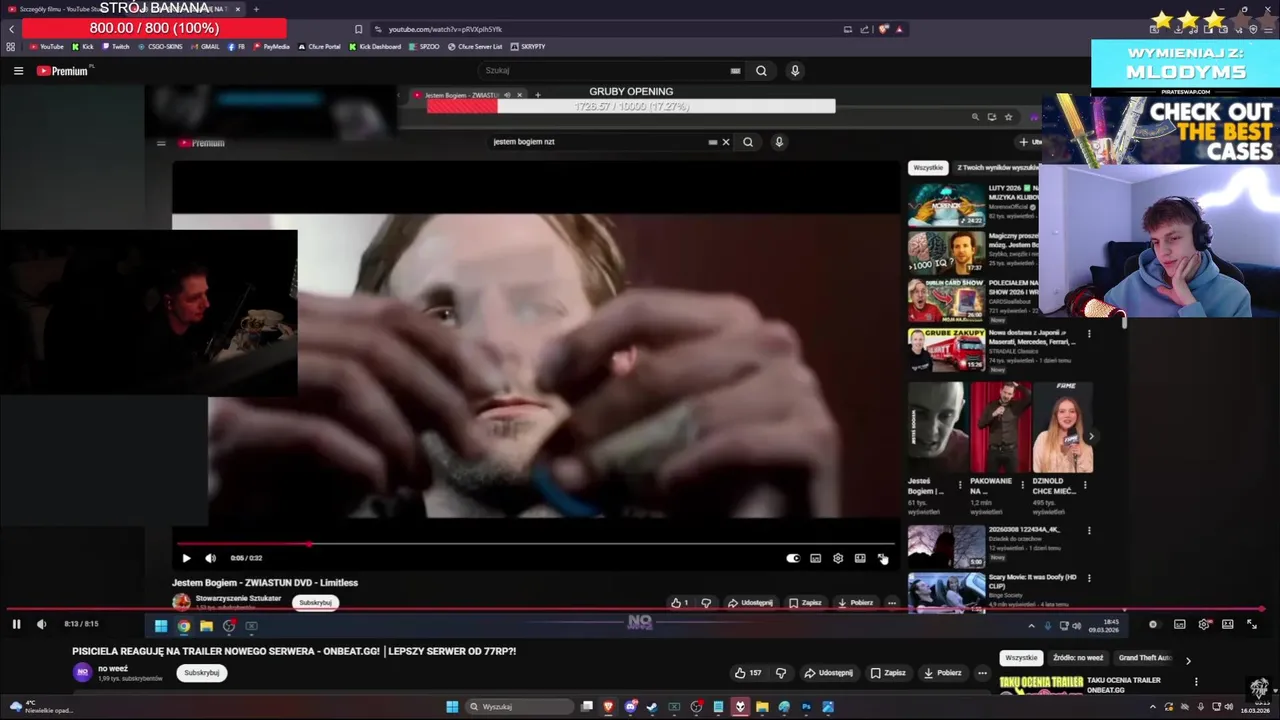Image resolution: width=1280 pixels, height=720 pixels.
Task: Open the CSGO-SKINS bookmark
Action: coord(160,46)
